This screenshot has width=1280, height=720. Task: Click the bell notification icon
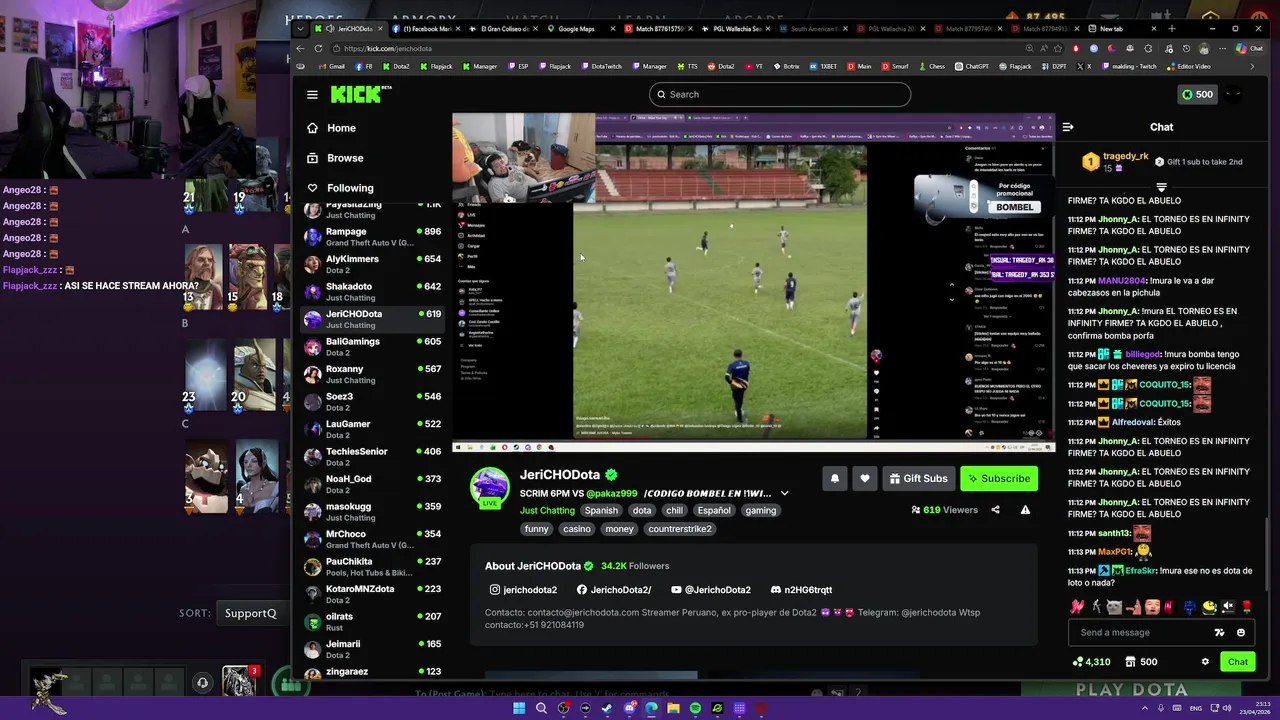(835, 479)
